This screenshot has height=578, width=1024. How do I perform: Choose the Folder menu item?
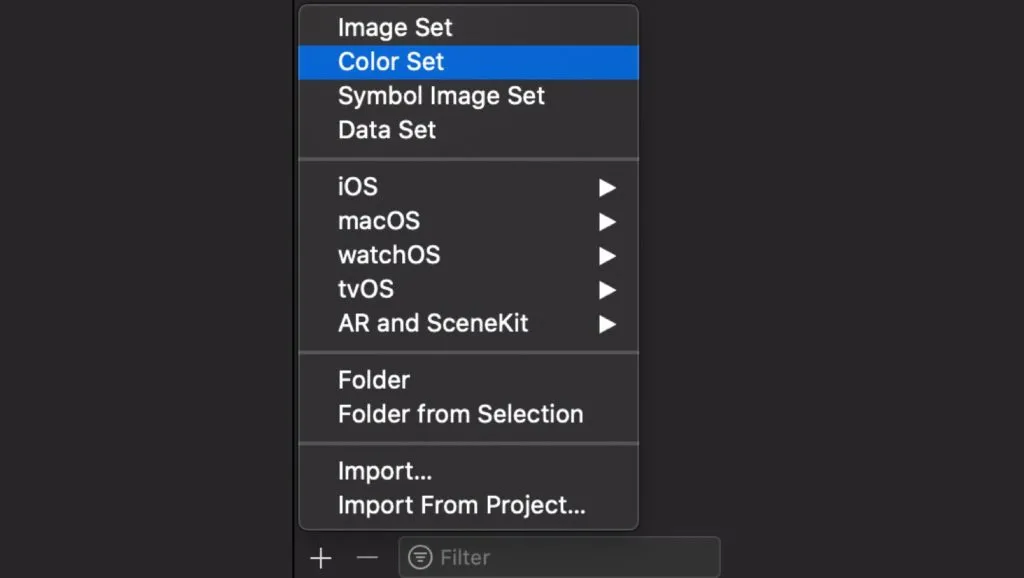(x=373, y=380)
